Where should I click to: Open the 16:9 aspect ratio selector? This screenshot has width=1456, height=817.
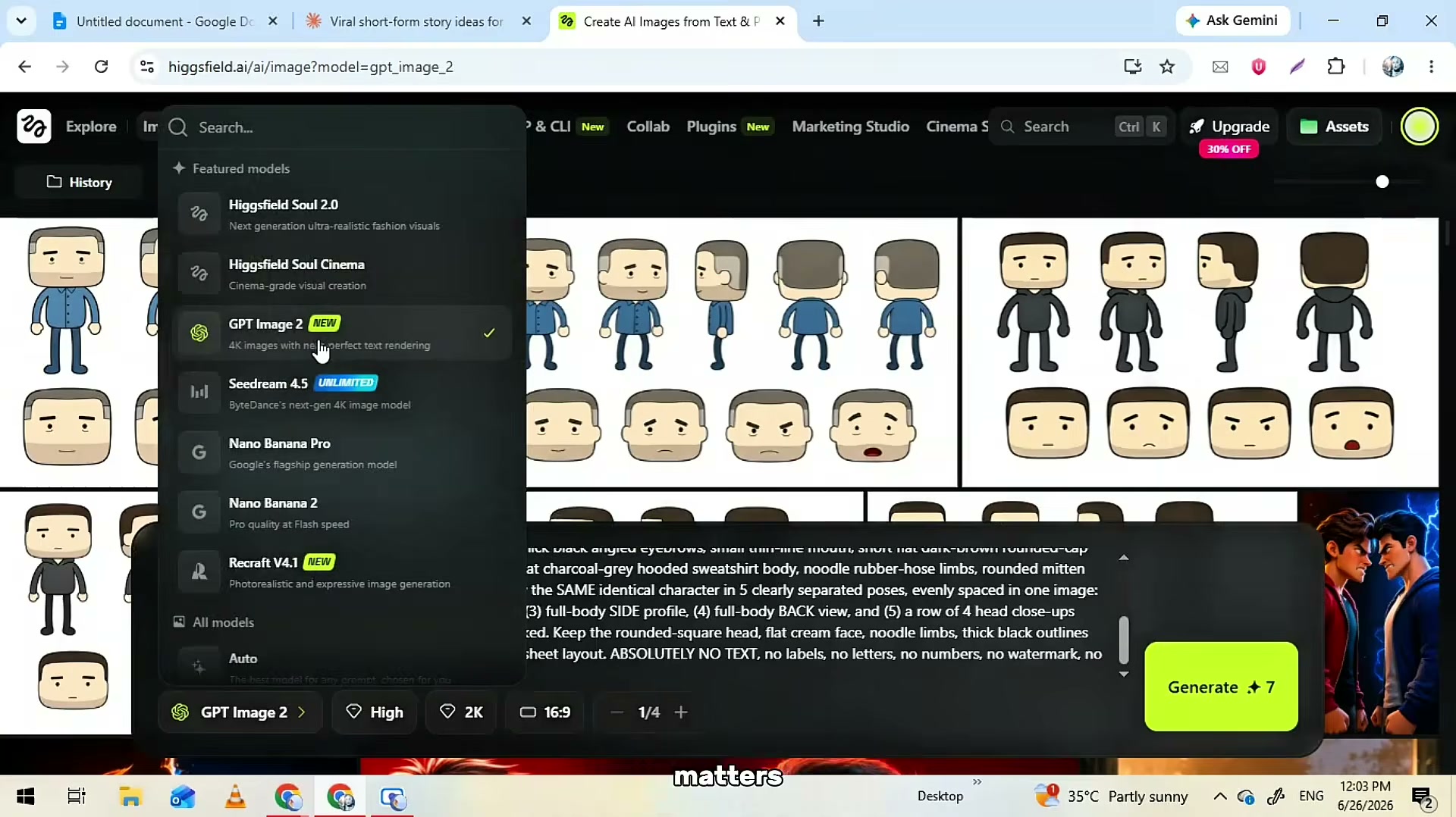pyautogui.click(x=545, y=712)
